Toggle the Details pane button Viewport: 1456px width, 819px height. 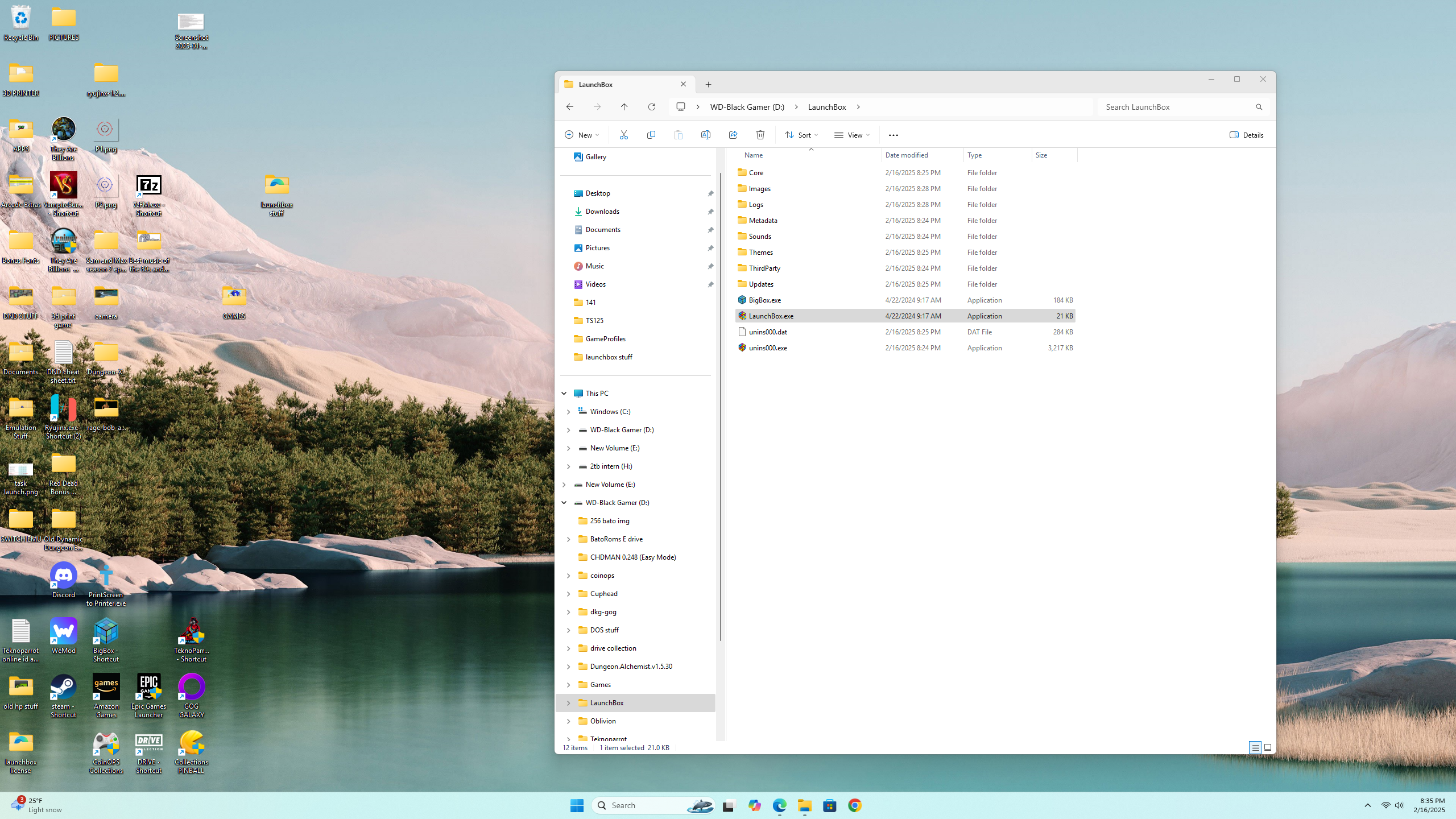(x=1246, y=135)
